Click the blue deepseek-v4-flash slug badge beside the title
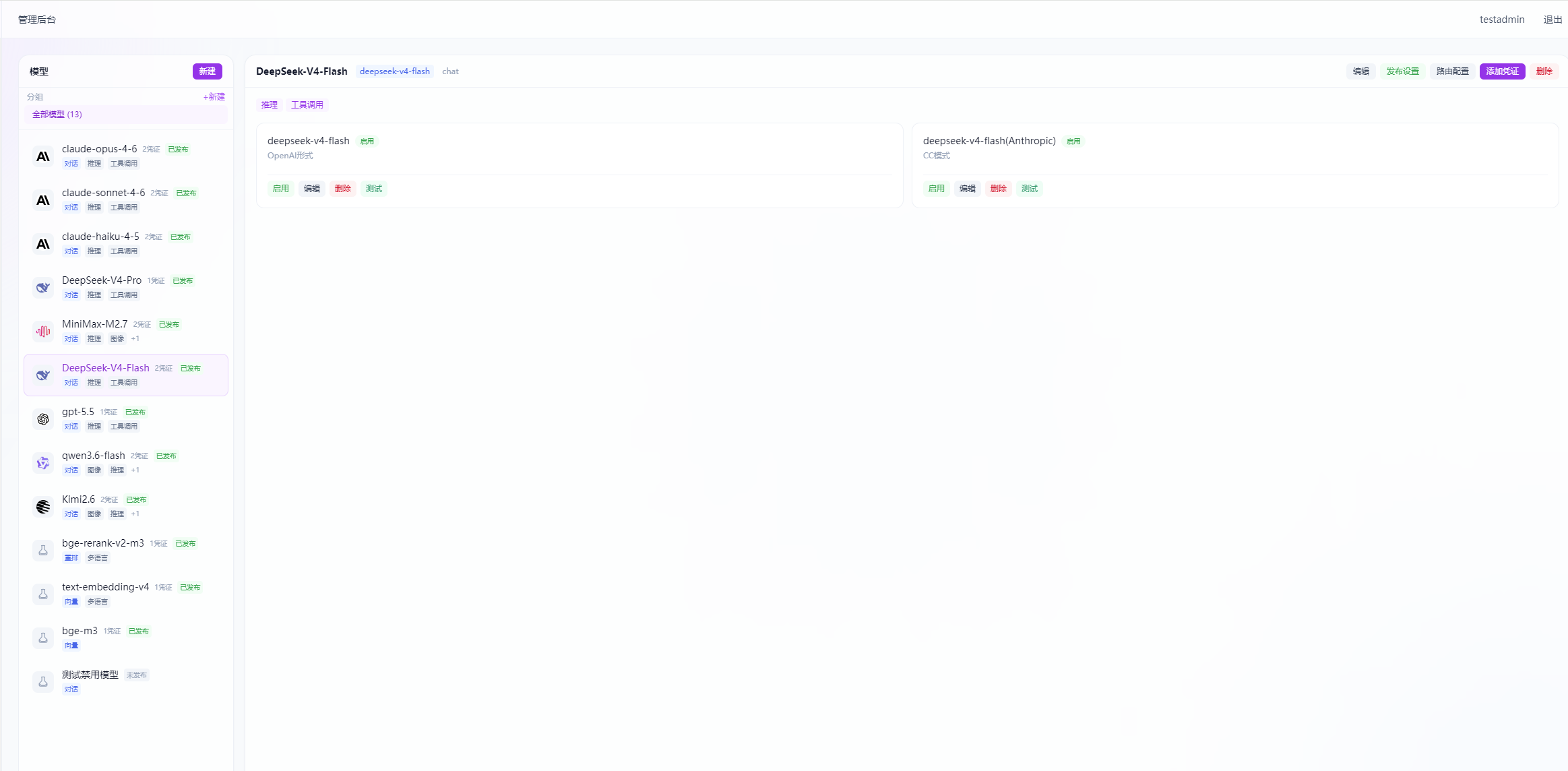This screenshot has width=1568, height=771. (395, 71)
